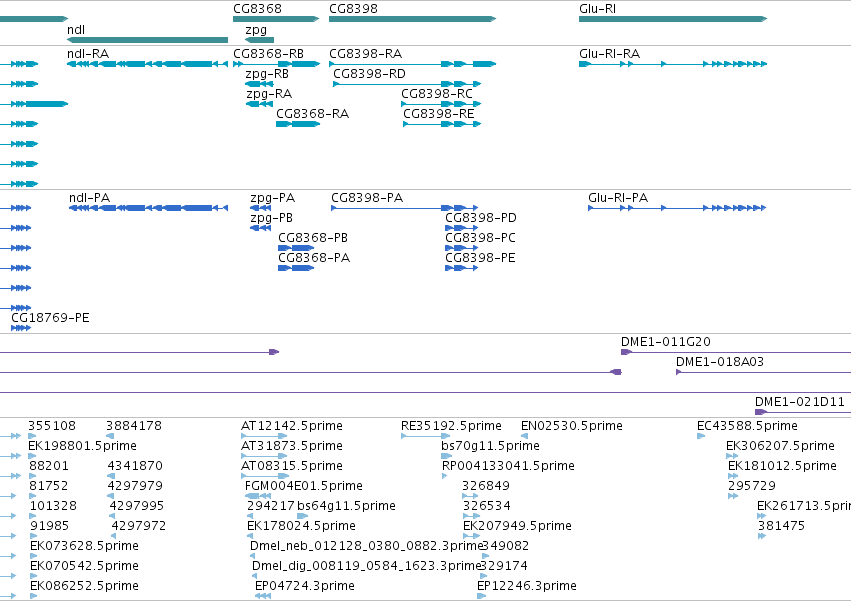Viewport: 851px width, 601px height.
Task: Click zpg-RB transcript
Action: [x=259, y=84]
